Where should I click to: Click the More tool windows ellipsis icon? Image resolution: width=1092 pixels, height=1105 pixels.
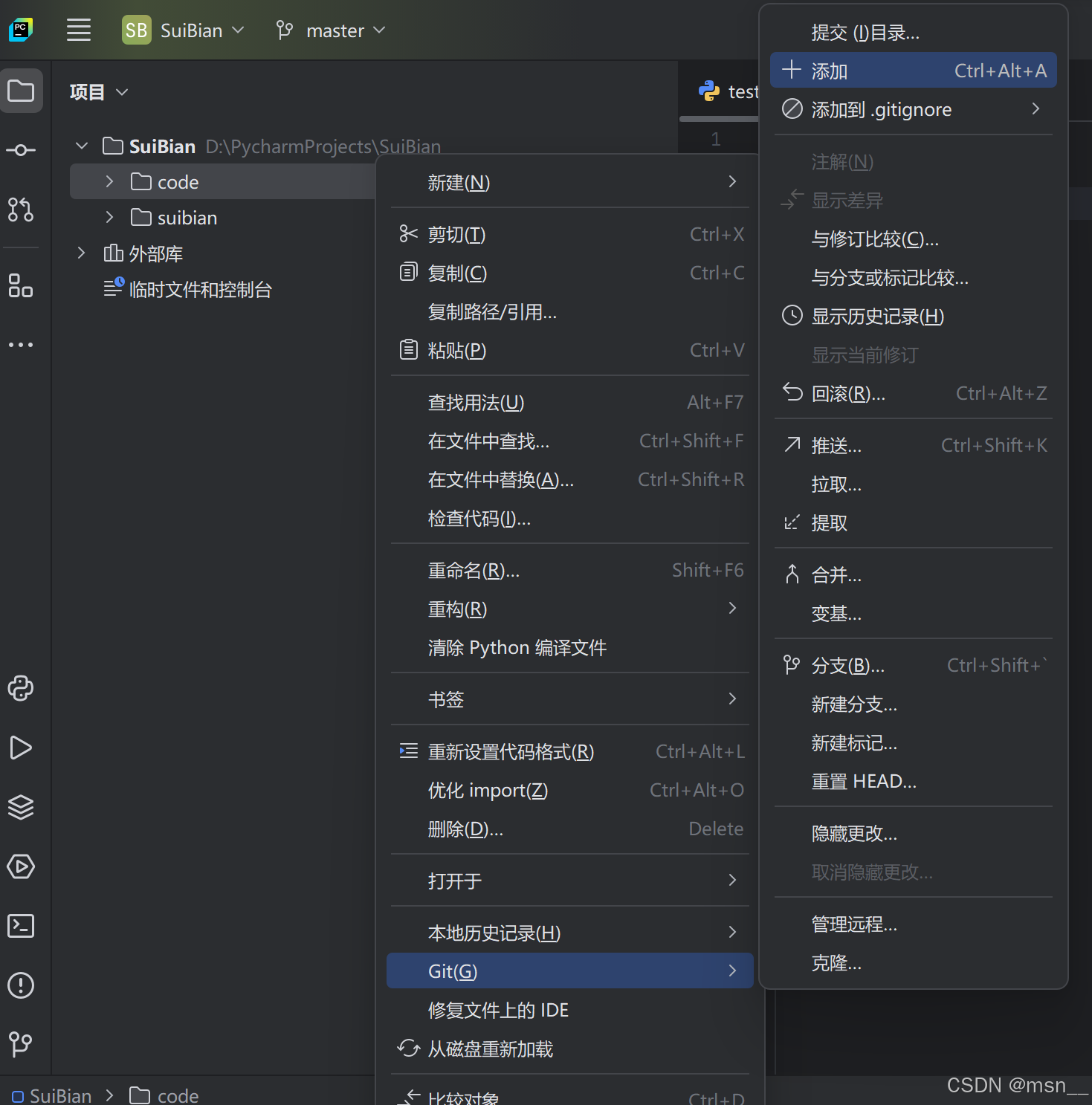point(21,344)
